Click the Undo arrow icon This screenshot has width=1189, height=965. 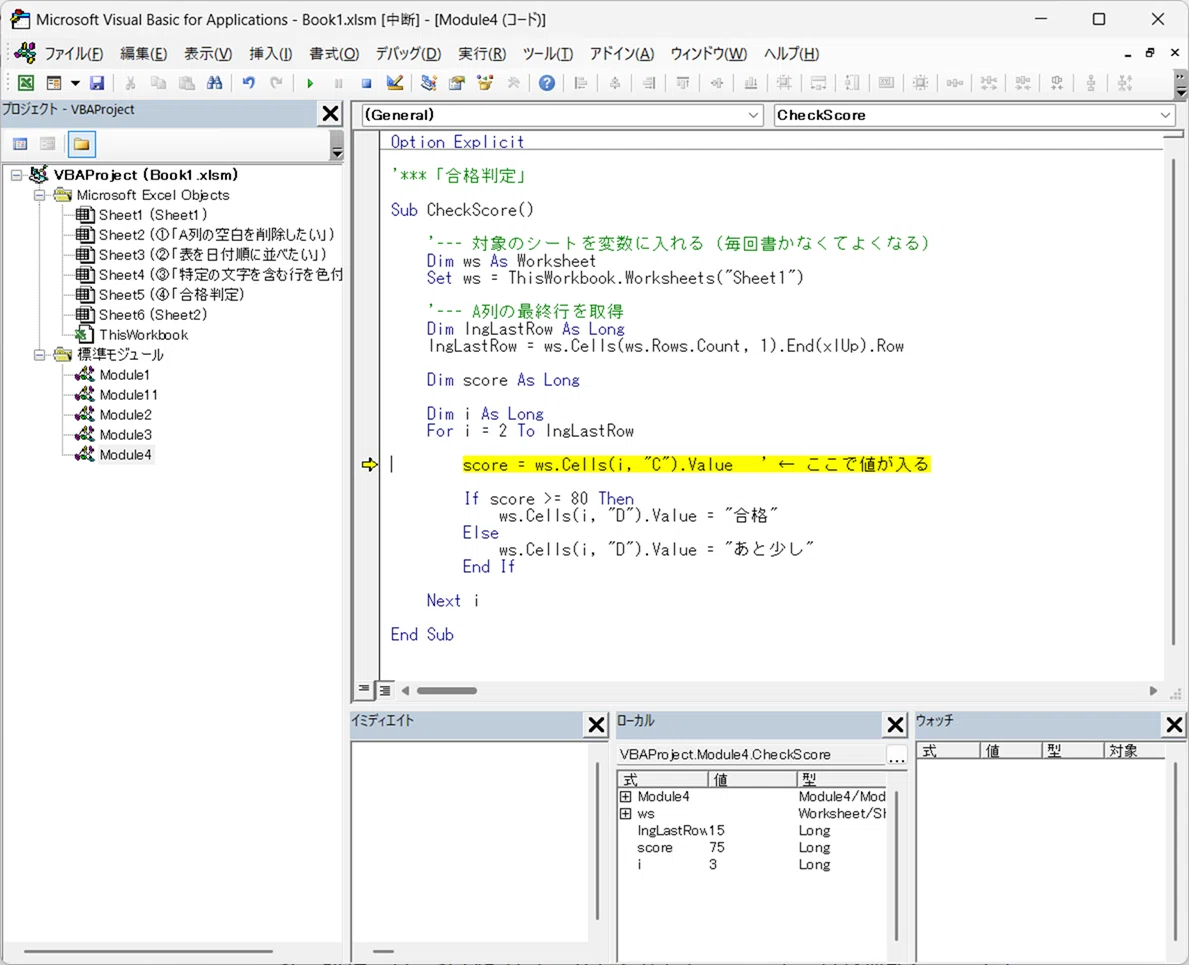click(249, 83)
